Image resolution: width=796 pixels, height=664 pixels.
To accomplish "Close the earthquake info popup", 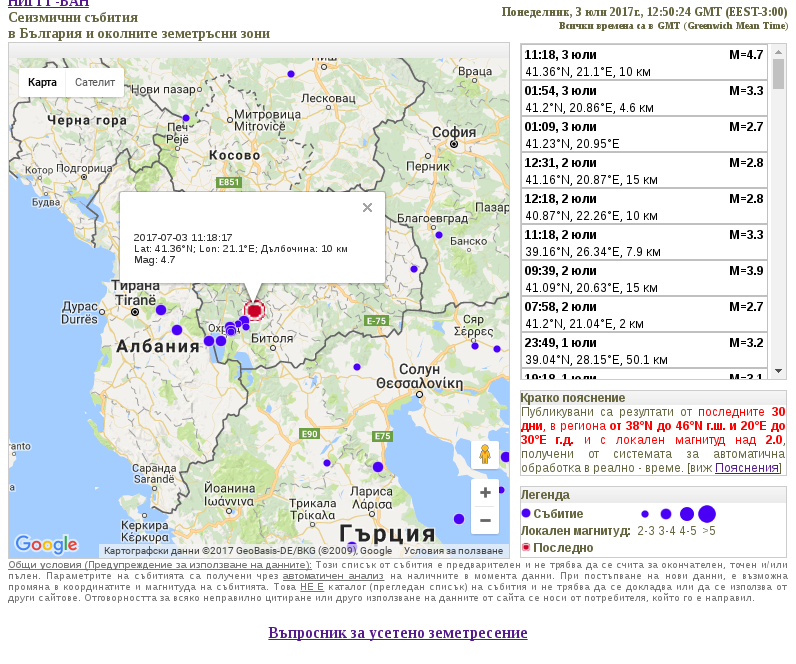I will [x=368, y=208].
